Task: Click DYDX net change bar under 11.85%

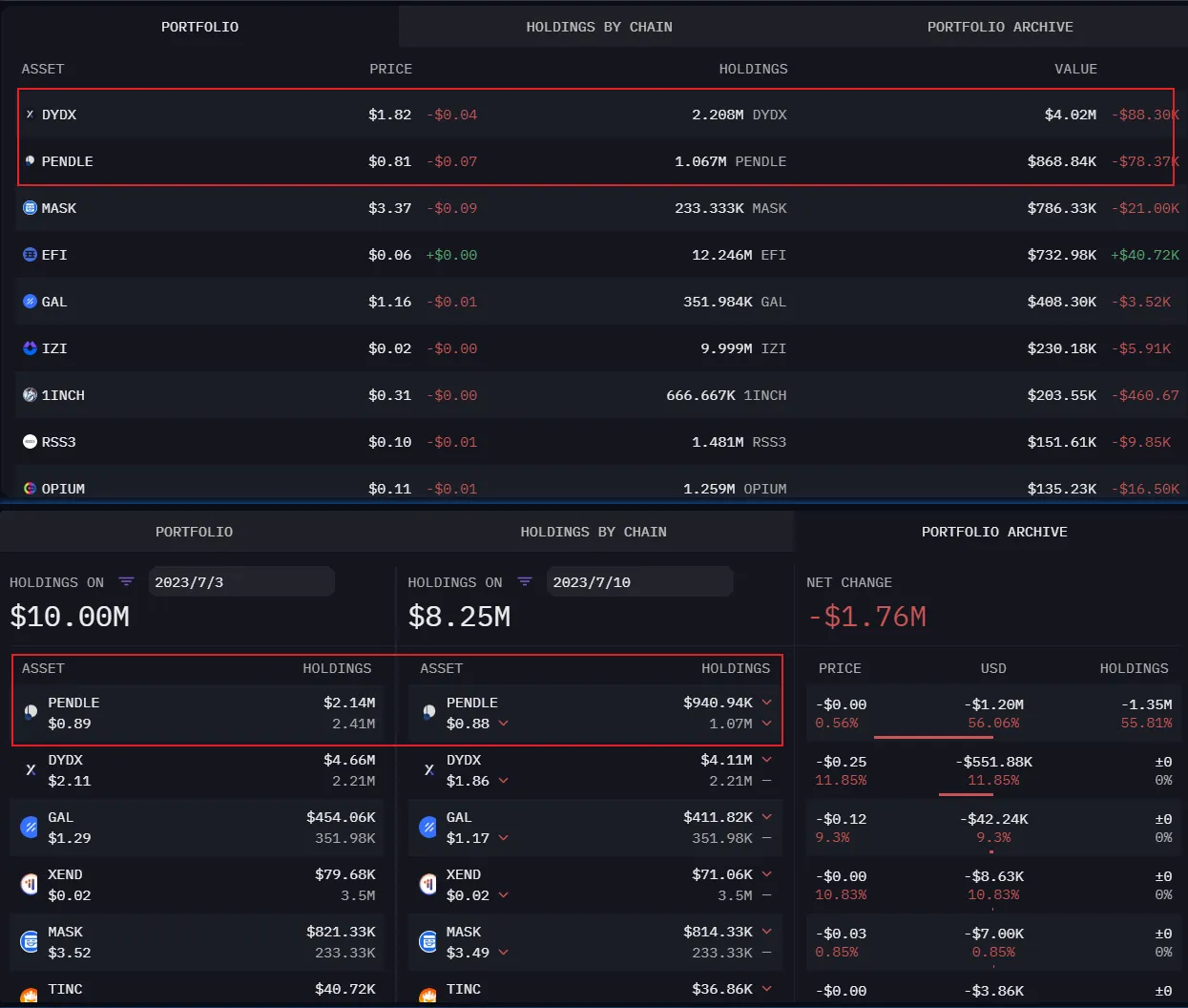Action: 966,794
